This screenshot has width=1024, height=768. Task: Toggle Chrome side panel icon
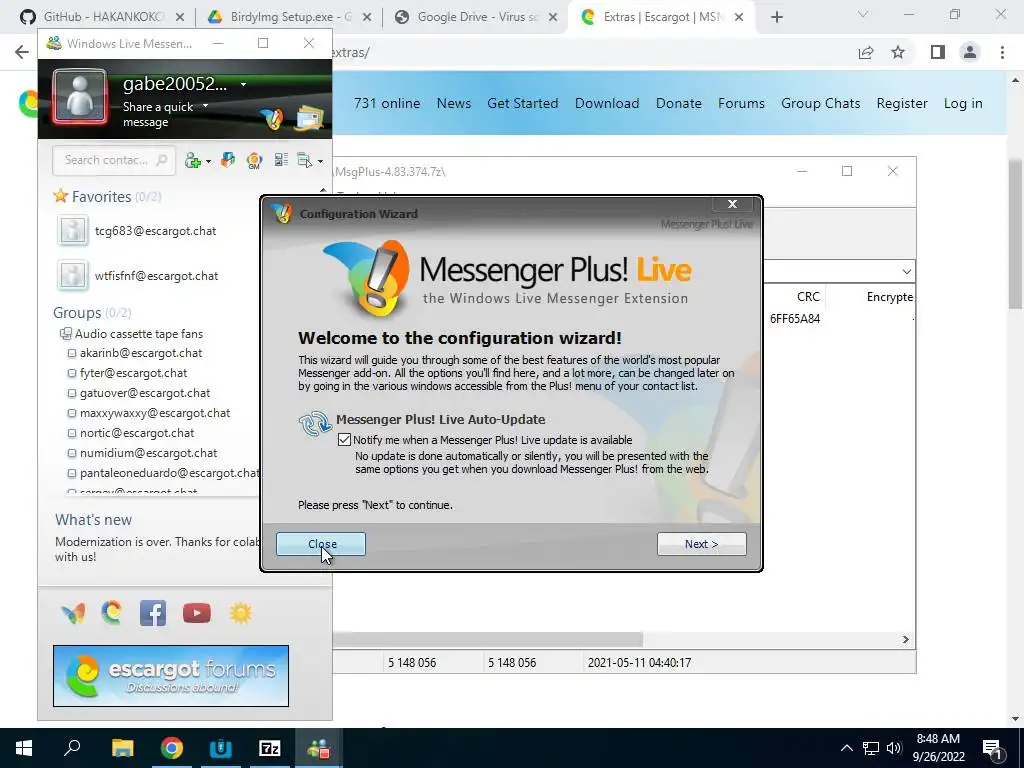pos(938,52)
